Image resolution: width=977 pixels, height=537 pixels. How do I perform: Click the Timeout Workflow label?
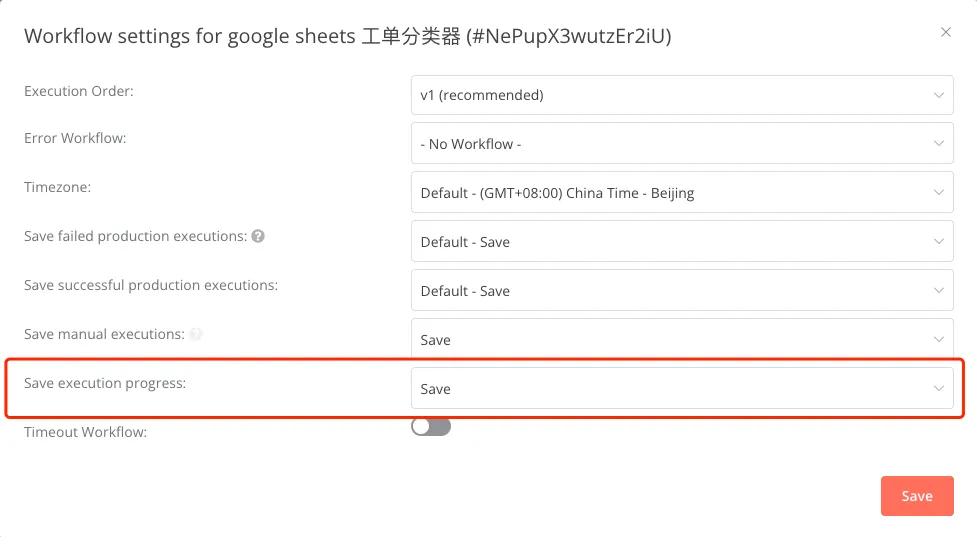coord(85,432)
